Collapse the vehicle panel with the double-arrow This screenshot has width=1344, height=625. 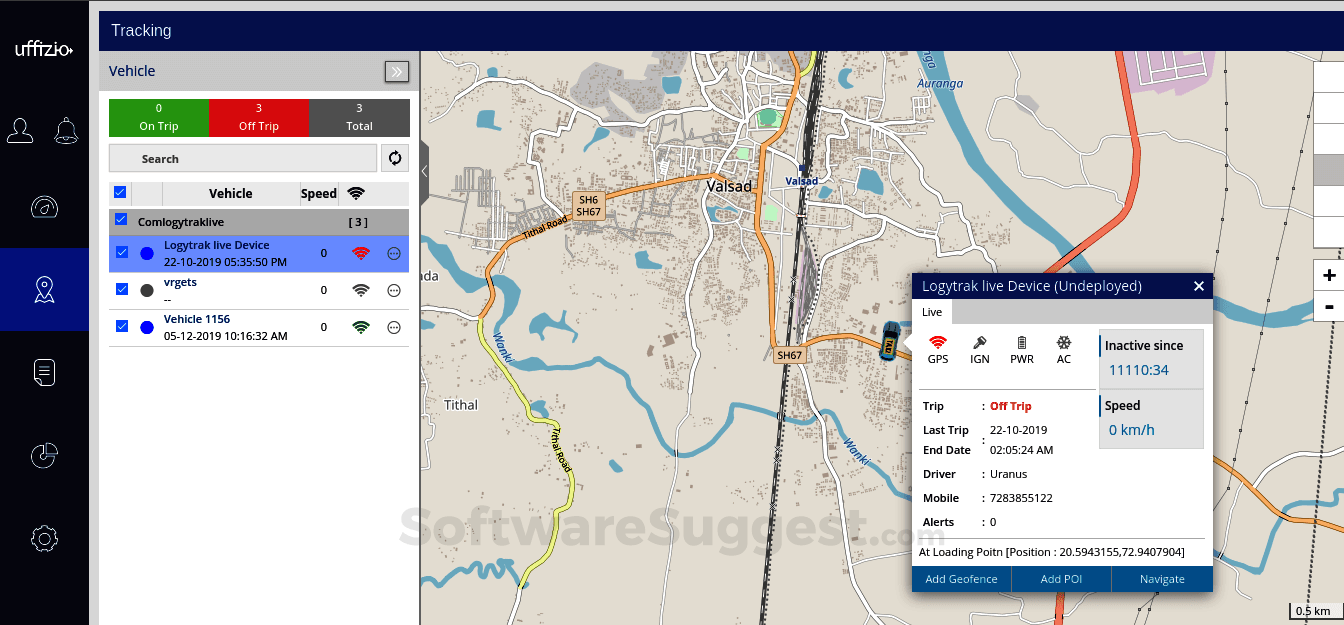pyautogui.click(x=396, y=71)
